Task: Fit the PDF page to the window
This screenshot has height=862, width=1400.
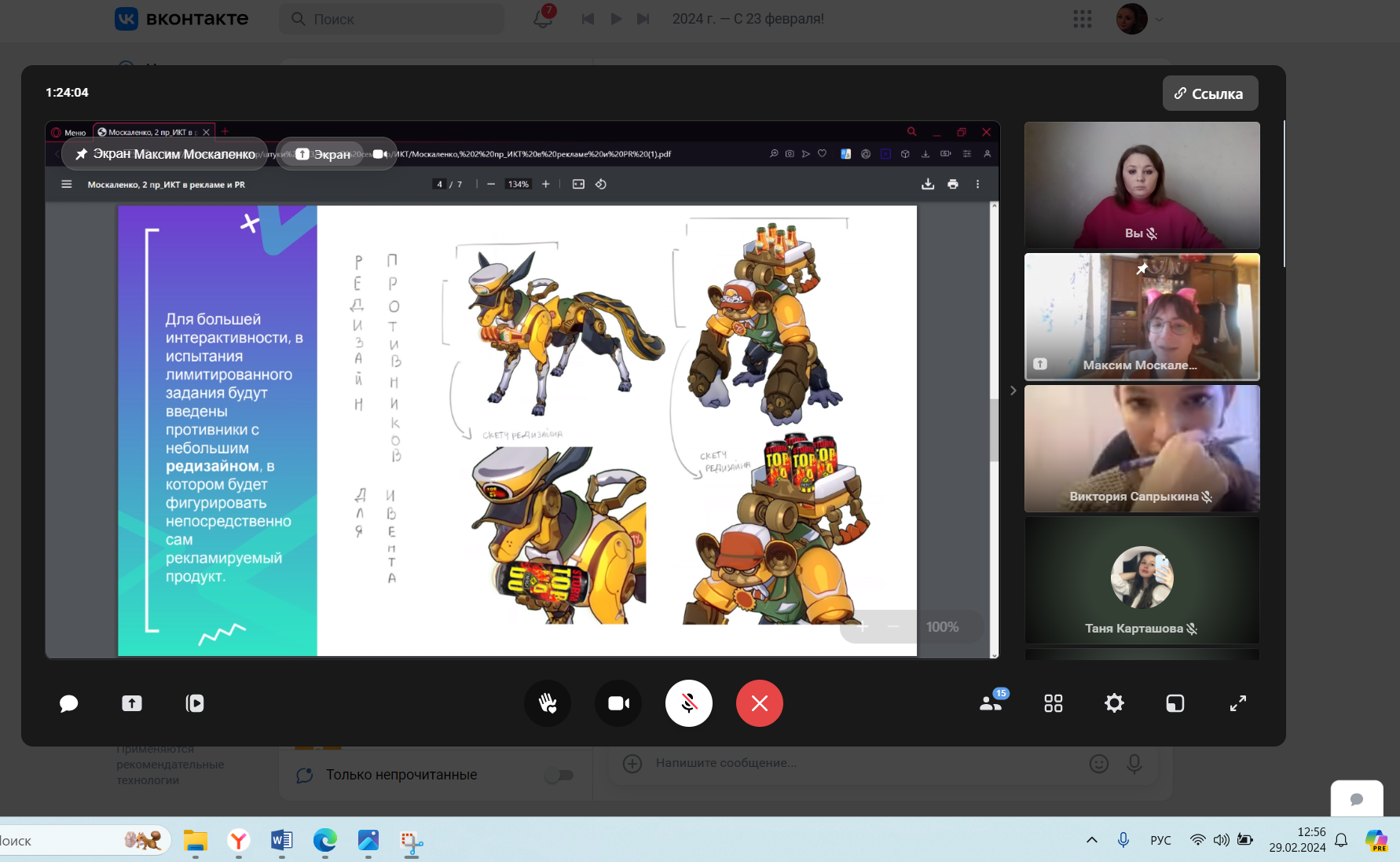Action: point(578,184)
